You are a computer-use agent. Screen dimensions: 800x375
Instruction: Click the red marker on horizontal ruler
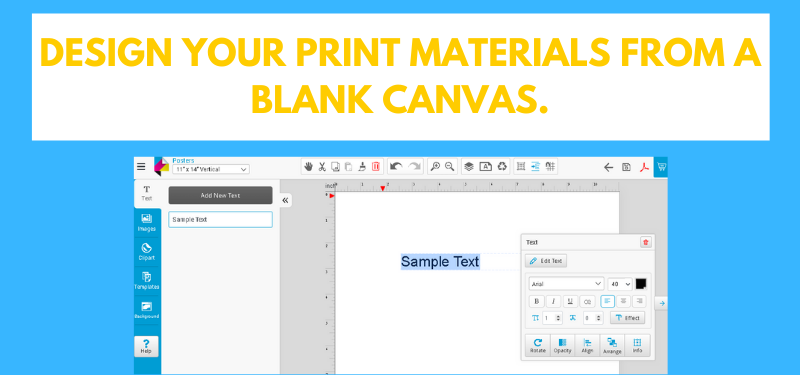point(383,188)
